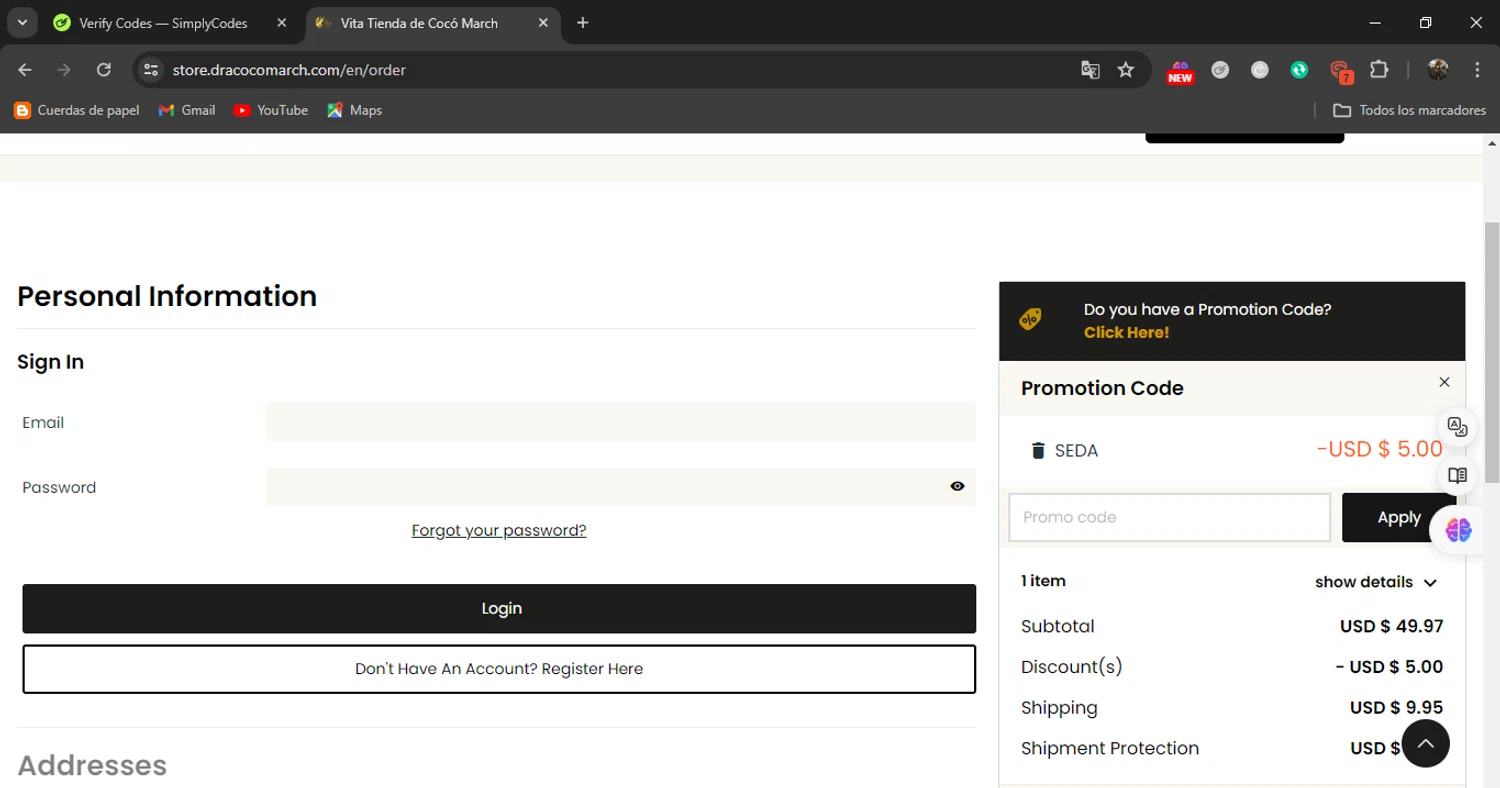Reload the current page
The height and width of the screenshot is (788, 1500).
(x=104, y=70)
